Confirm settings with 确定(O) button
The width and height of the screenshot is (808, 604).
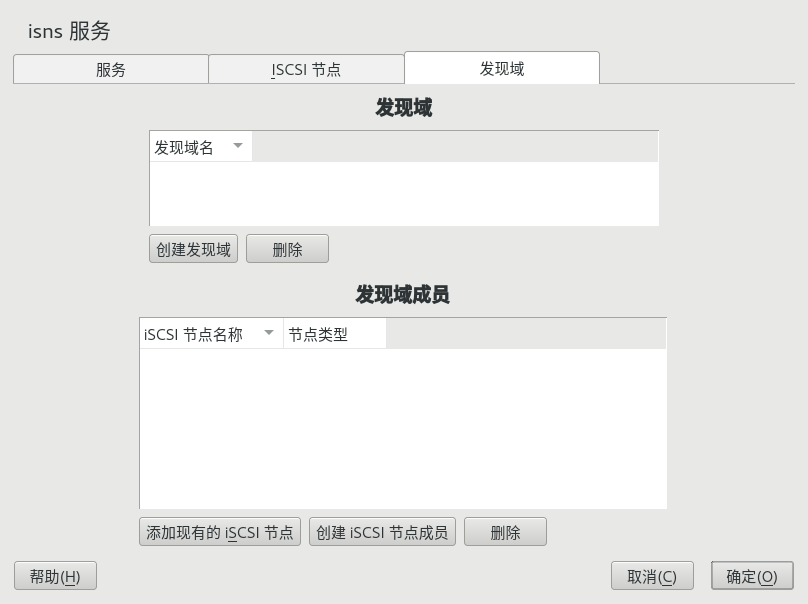tap(752, 577)
